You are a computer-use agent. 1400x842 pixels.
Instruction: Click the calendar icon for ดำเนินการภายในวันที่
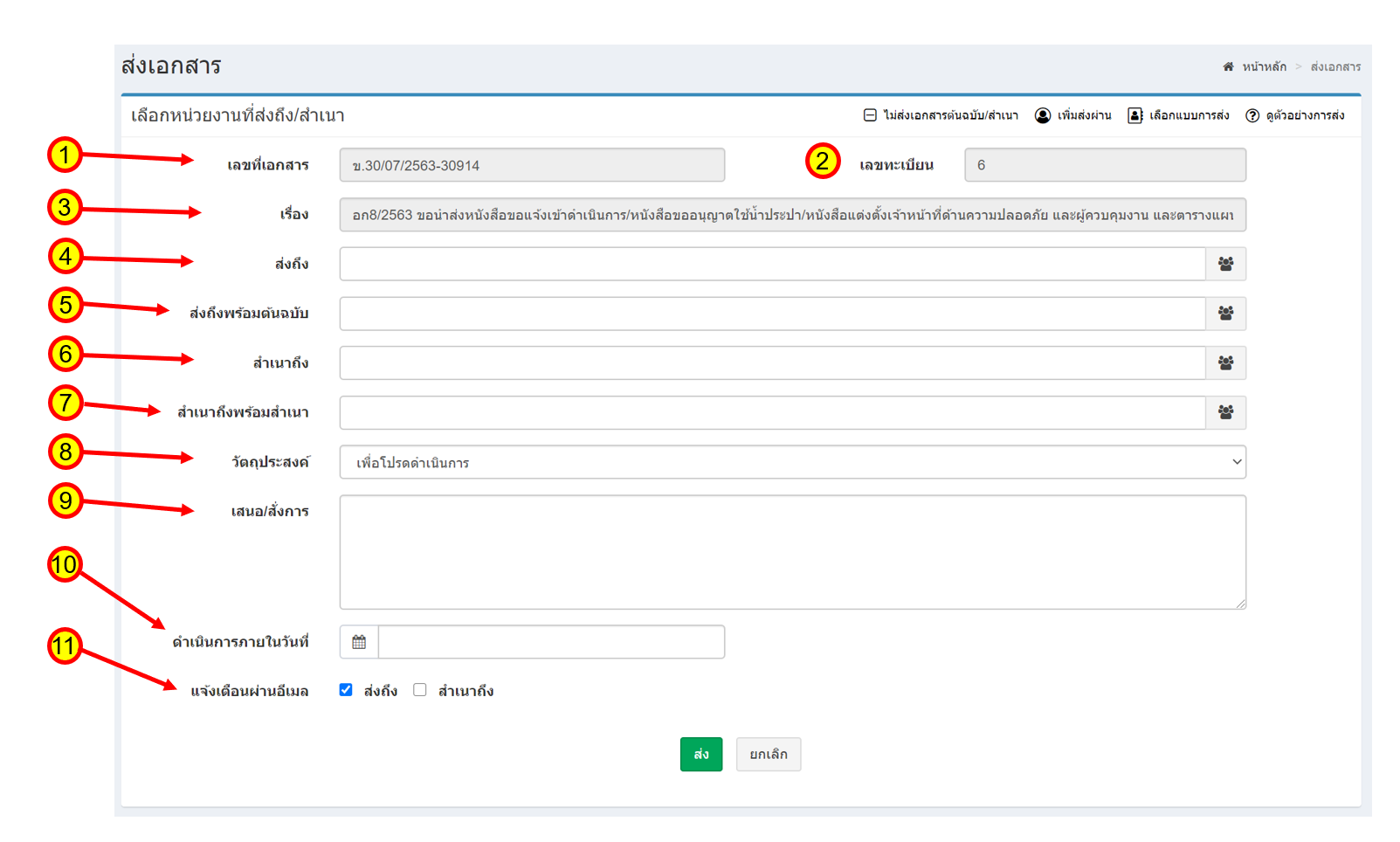coord(359,642)
